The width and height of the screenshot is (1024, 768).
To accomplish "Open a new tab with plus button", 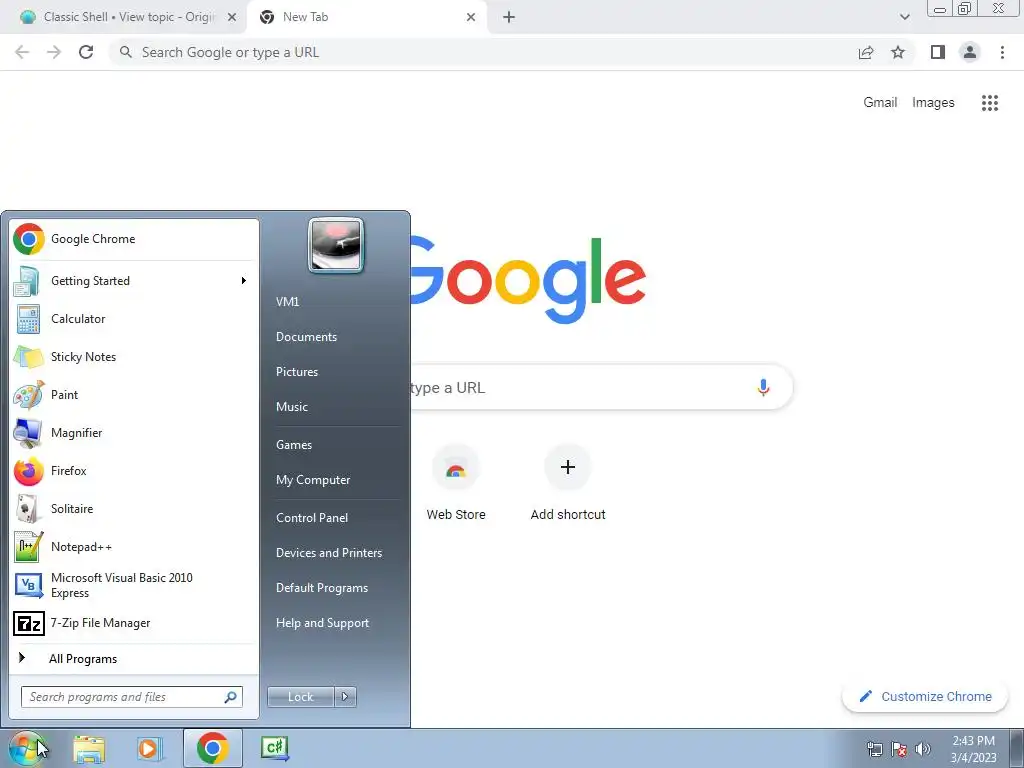I will click(x=509, y=18).
